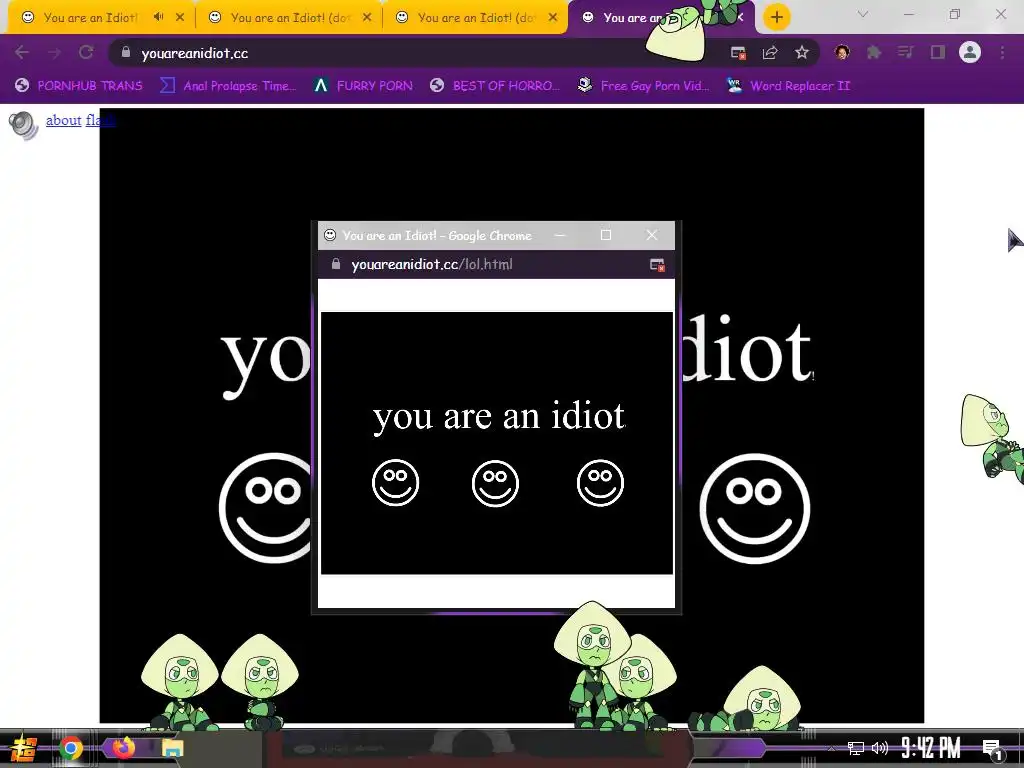Open the Chrome profile avatar

tap(970, 52)
